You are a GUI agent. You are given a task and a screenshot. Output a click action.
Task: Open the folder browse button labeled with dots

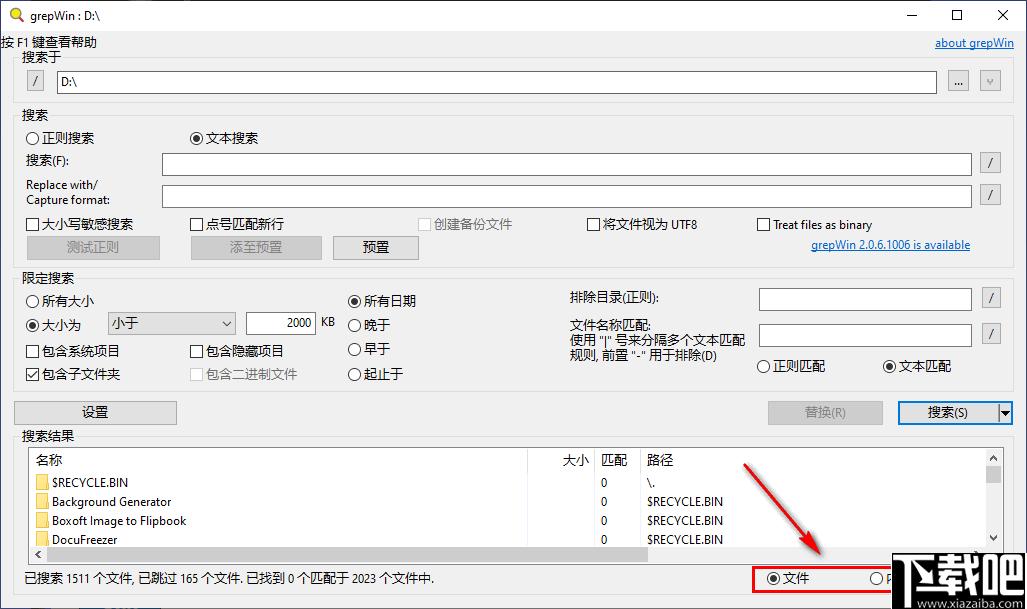tap(958, 81)
